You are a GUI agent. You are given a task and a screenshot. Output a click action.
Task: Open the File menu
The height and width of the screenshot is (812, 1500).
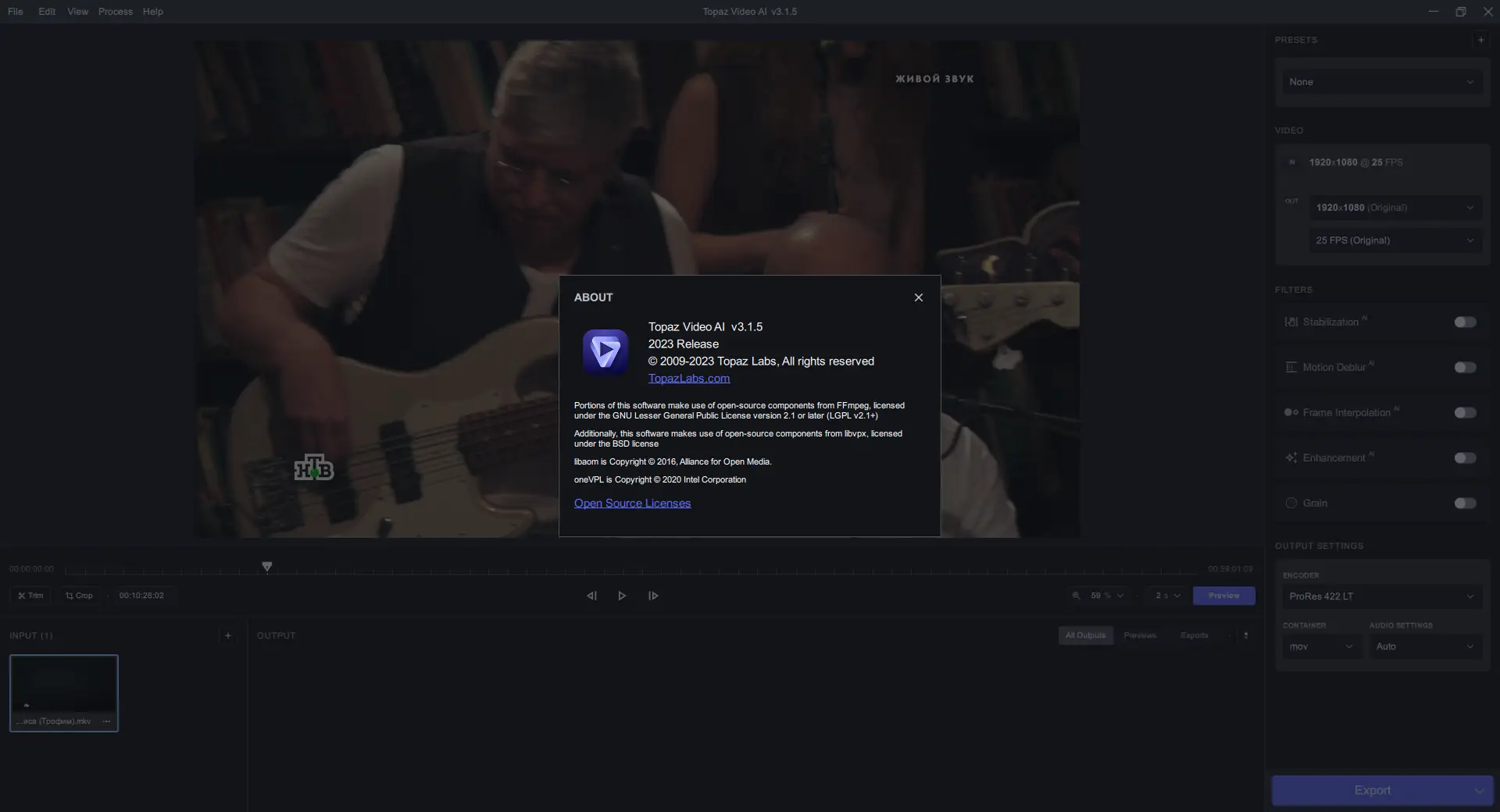(x=16, y=12)
